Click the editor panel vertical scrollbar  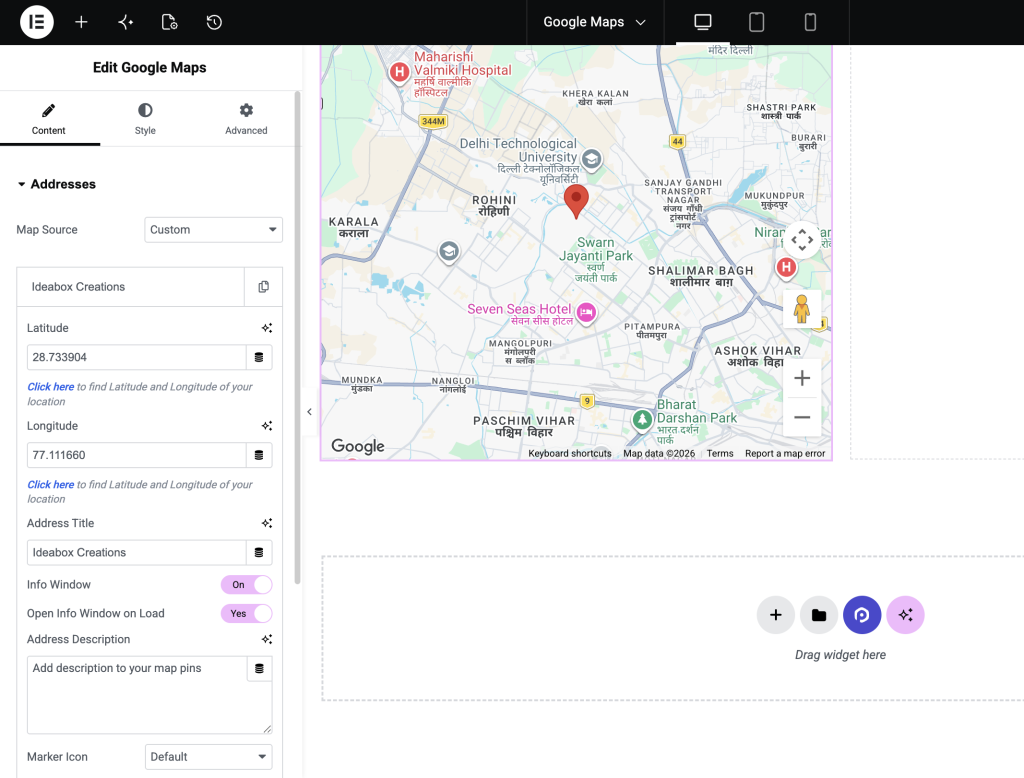pos(298,337)
